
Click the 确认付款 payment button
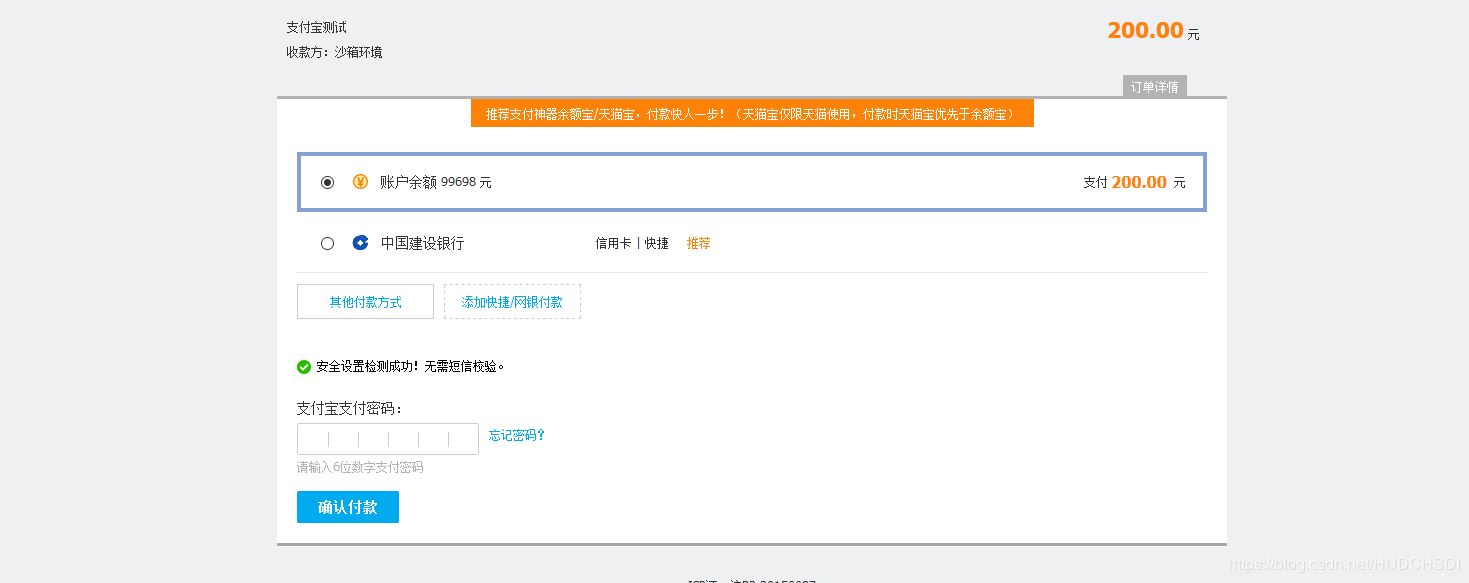pyautogui.click(x=347, y=506)
